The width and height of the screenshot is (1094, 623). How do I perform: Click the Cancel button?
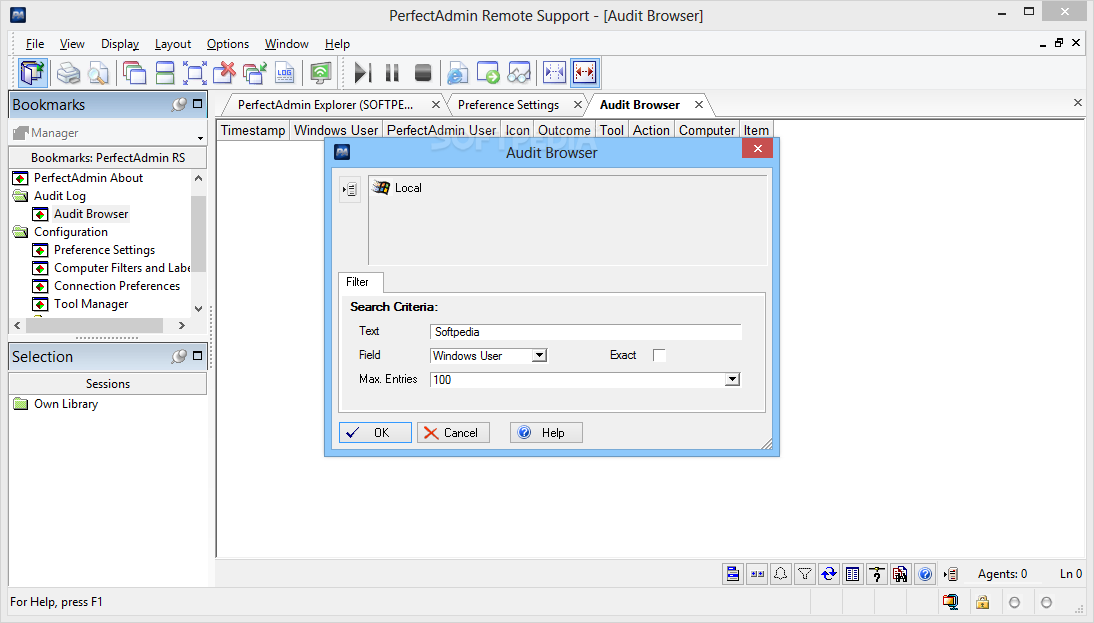point(454,433)
